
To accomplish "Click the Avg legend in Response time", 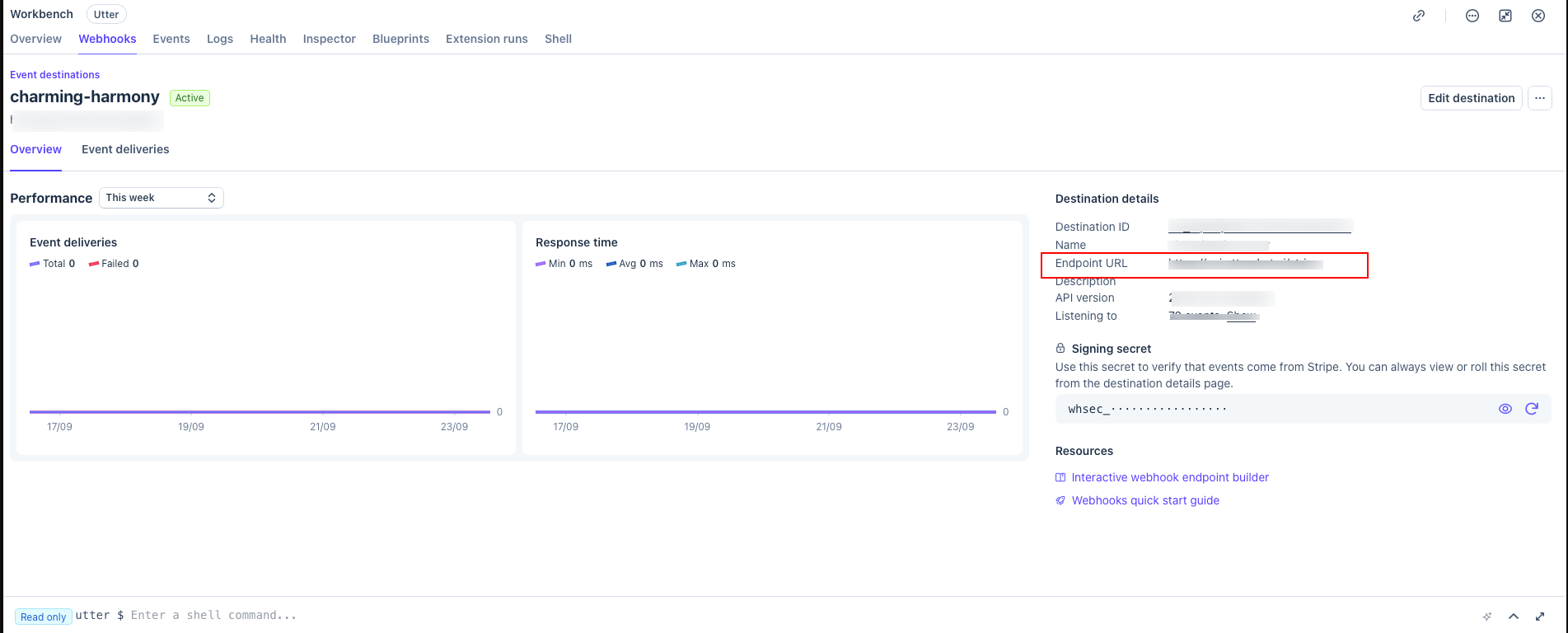I will [634, 264].
